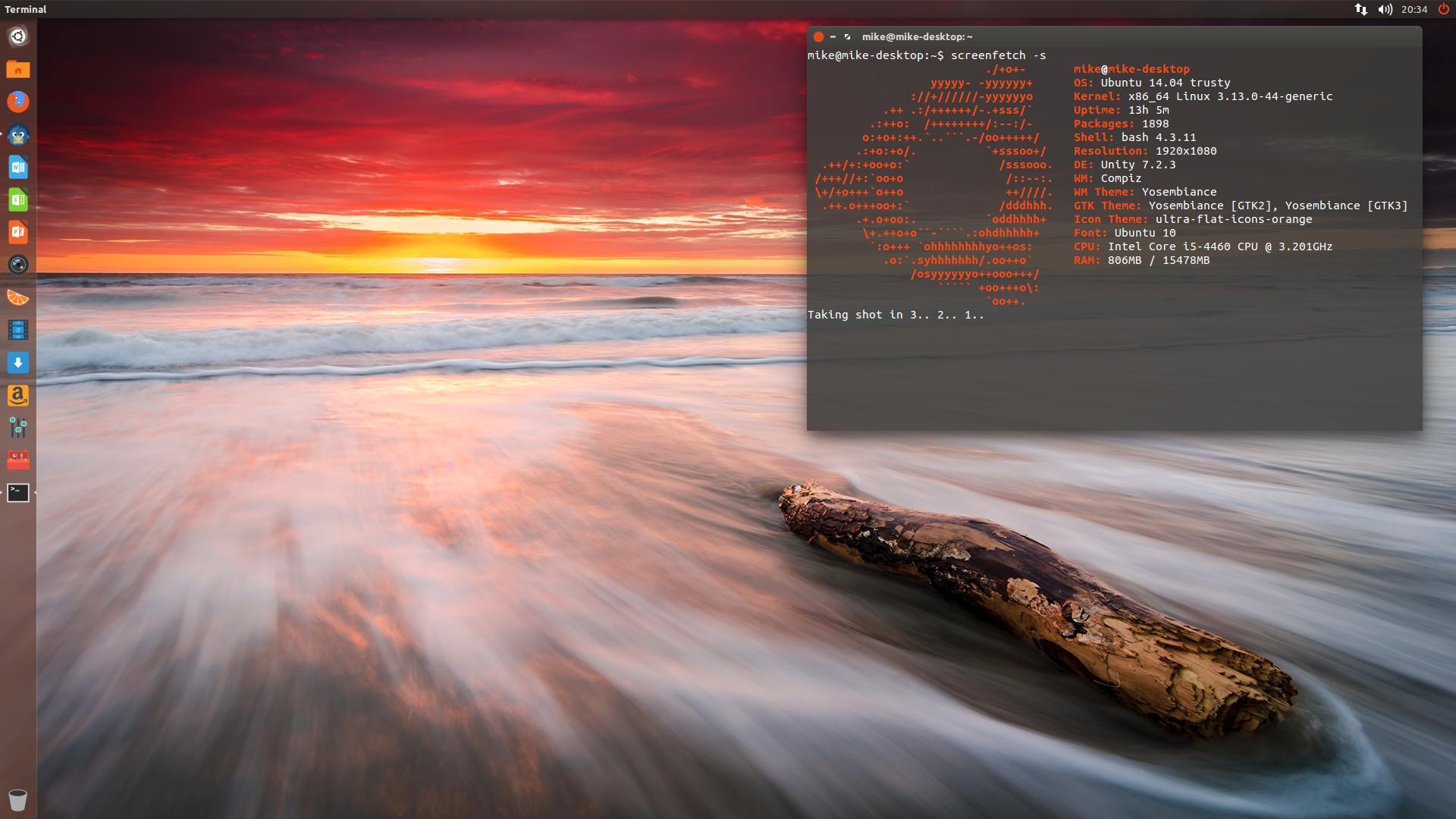Open the Trash at dock bottom
This screenshot has height=819, width=1456.
(x=18, y=800)
